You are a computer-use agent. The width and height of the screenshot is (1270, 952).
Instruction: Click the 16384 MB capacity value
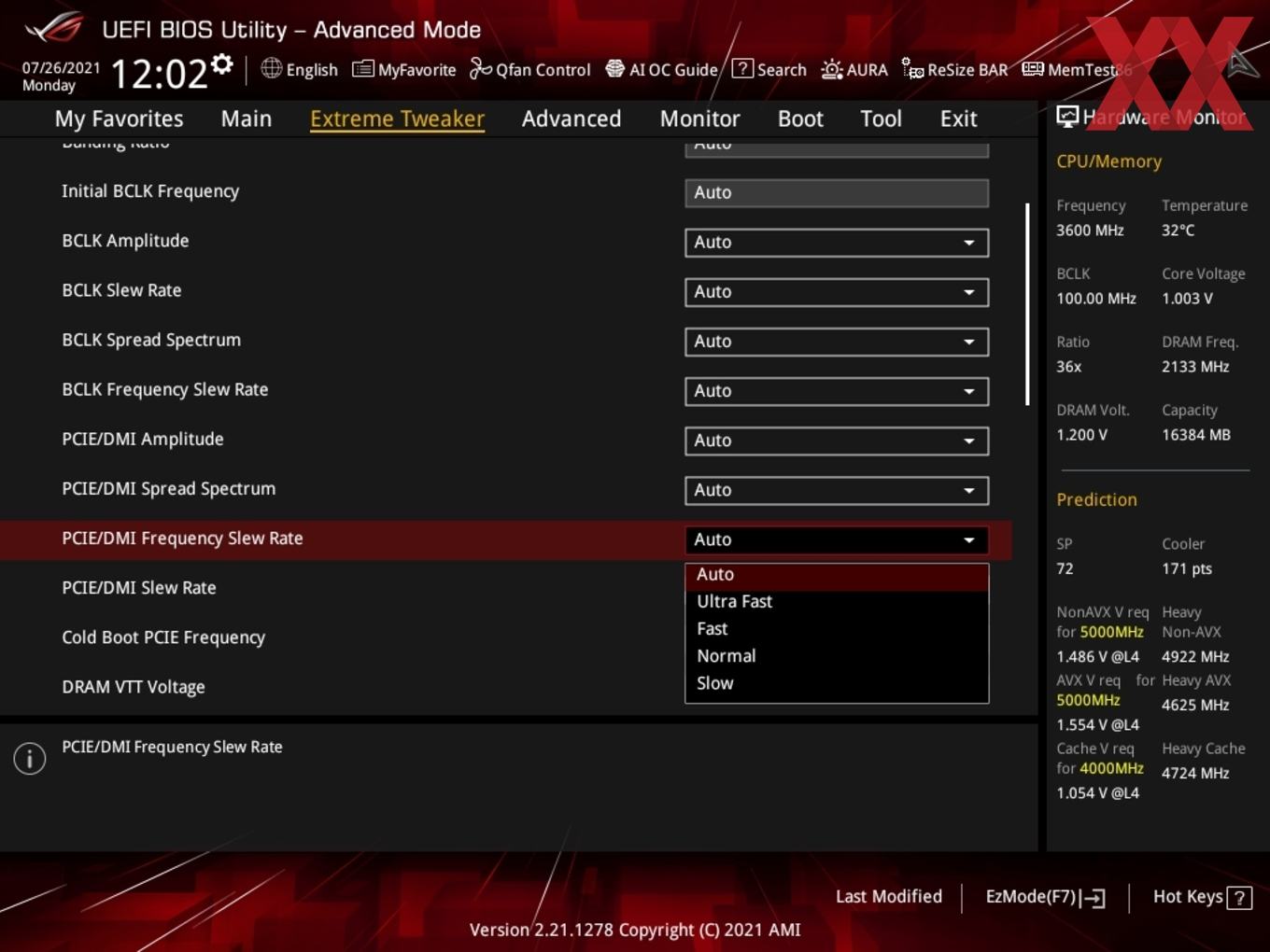pos(1196,435)
